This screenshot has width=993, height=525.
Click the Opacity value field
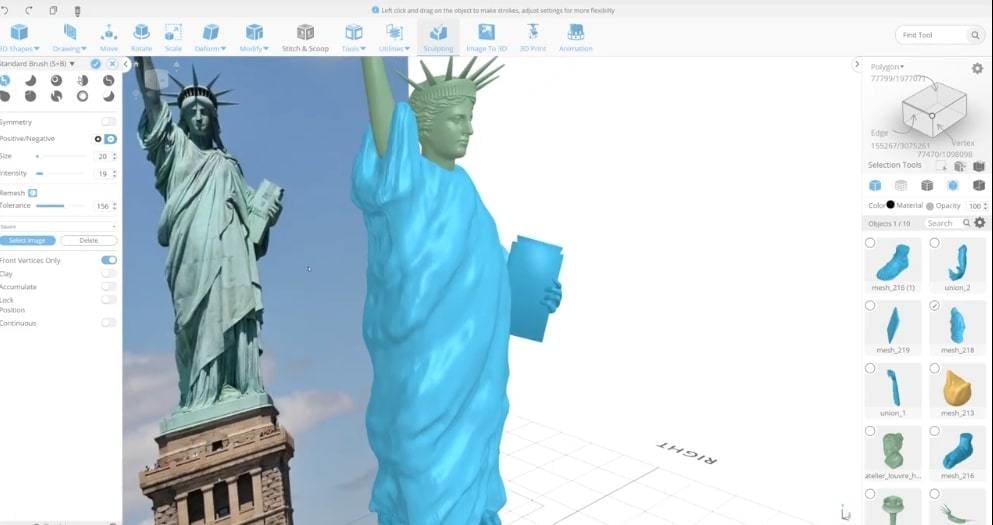point(975,206)
